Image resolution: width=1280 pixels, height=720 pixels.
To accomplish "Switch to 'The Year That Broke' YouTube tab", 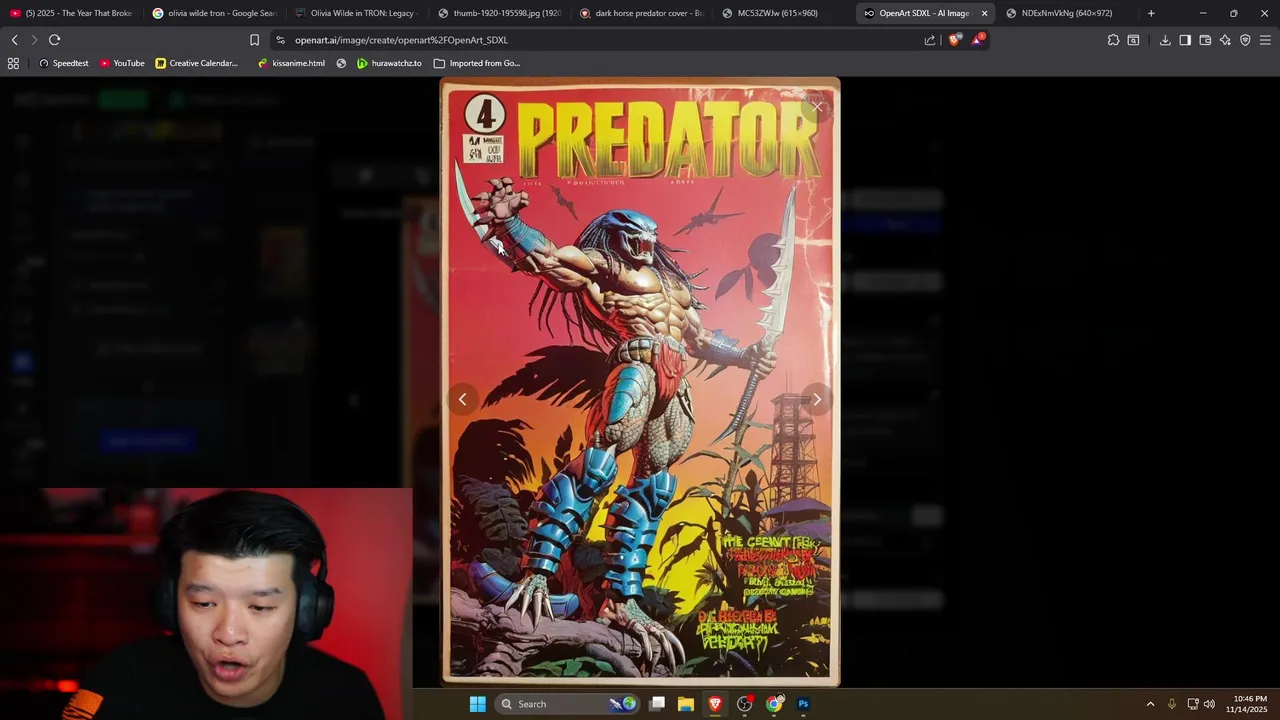I will pyautogui.click(x=71, y=13).
